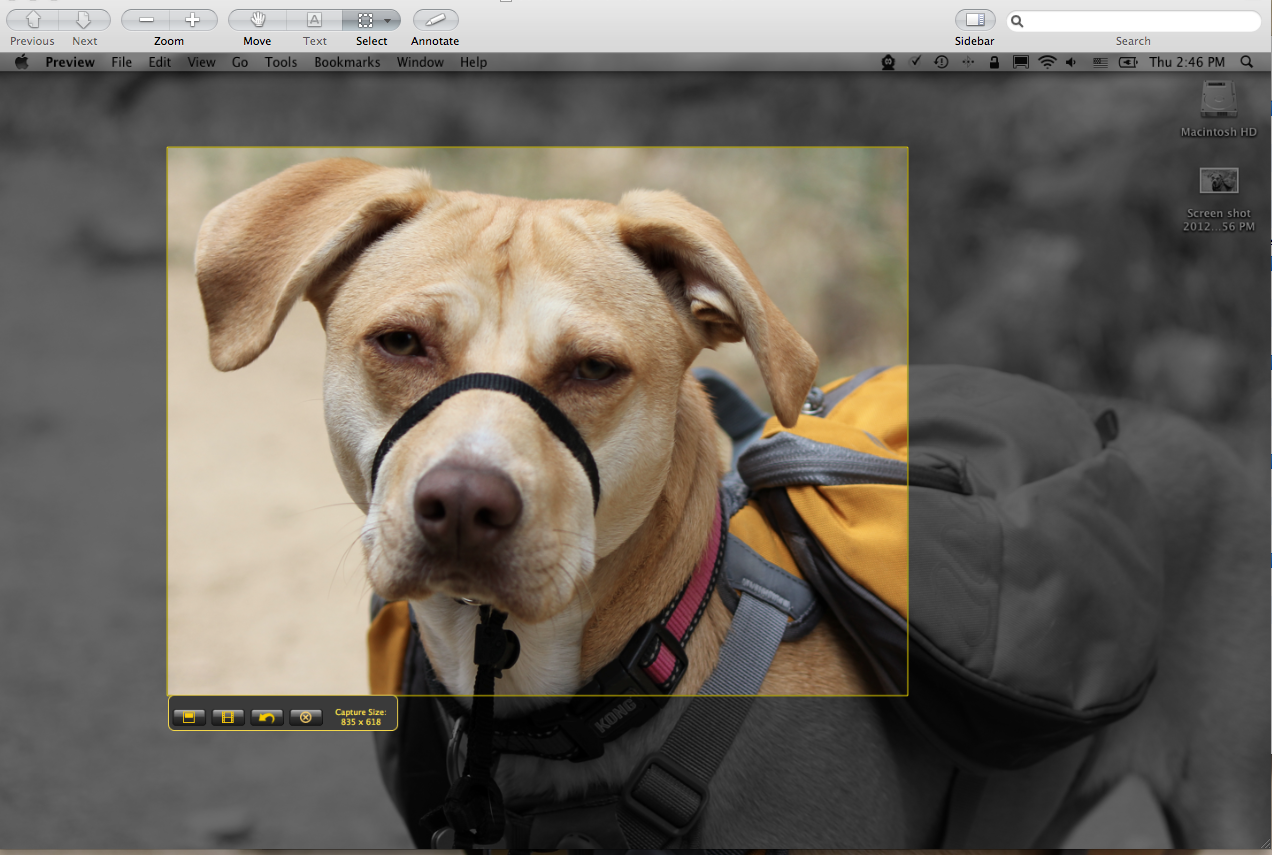Viewport: 1272px width, 855px height.
Task: Choose the Text selection tool
Action: pos(314,19)
